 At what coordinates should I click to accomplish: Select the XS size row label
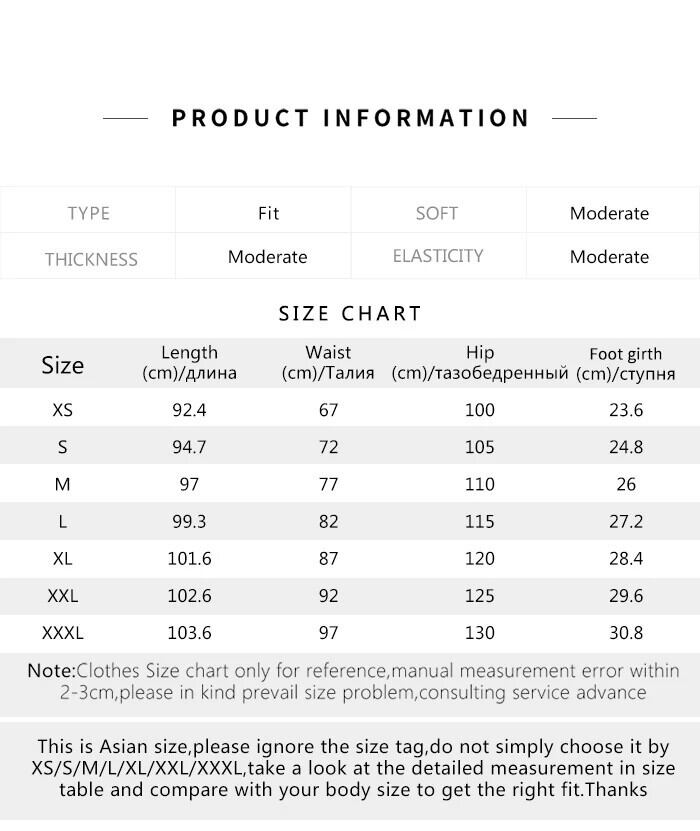coord(62,410)
